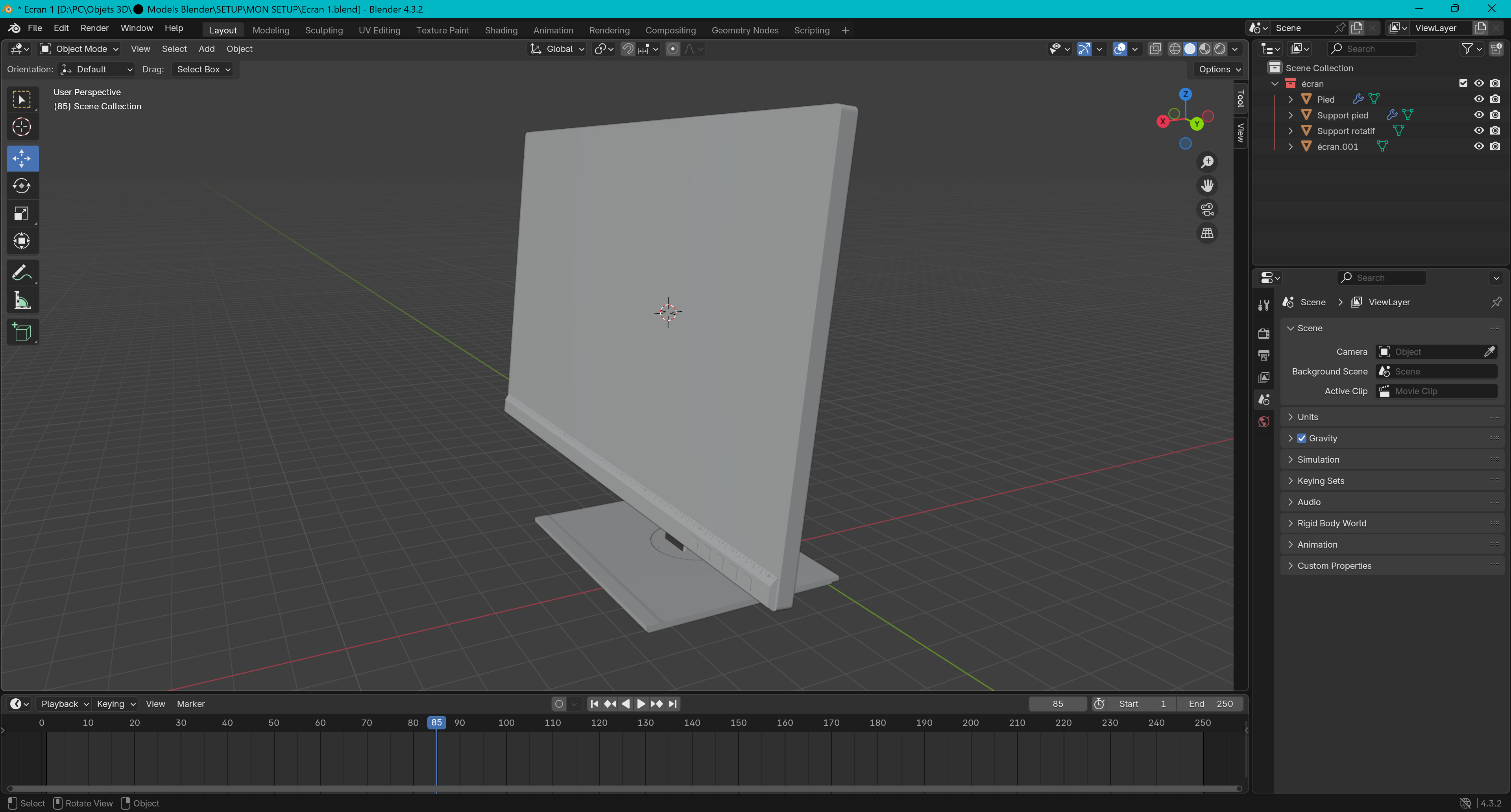1511x812 pixels.
Task: Choose the Rotate tool
Action: point(22,186)
